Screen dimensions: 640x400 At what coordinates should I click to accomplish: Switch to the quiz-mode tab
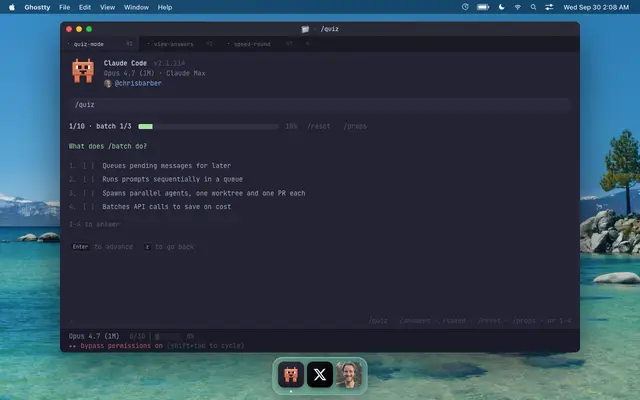(x=100, y=44)
